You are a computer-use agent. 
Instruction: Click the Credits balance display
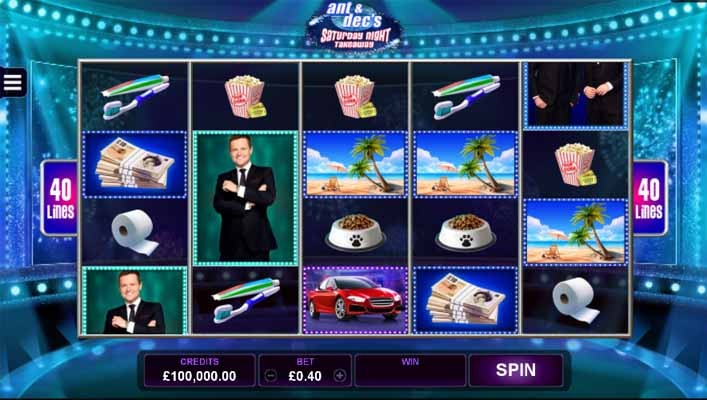[x=199, y=370]
